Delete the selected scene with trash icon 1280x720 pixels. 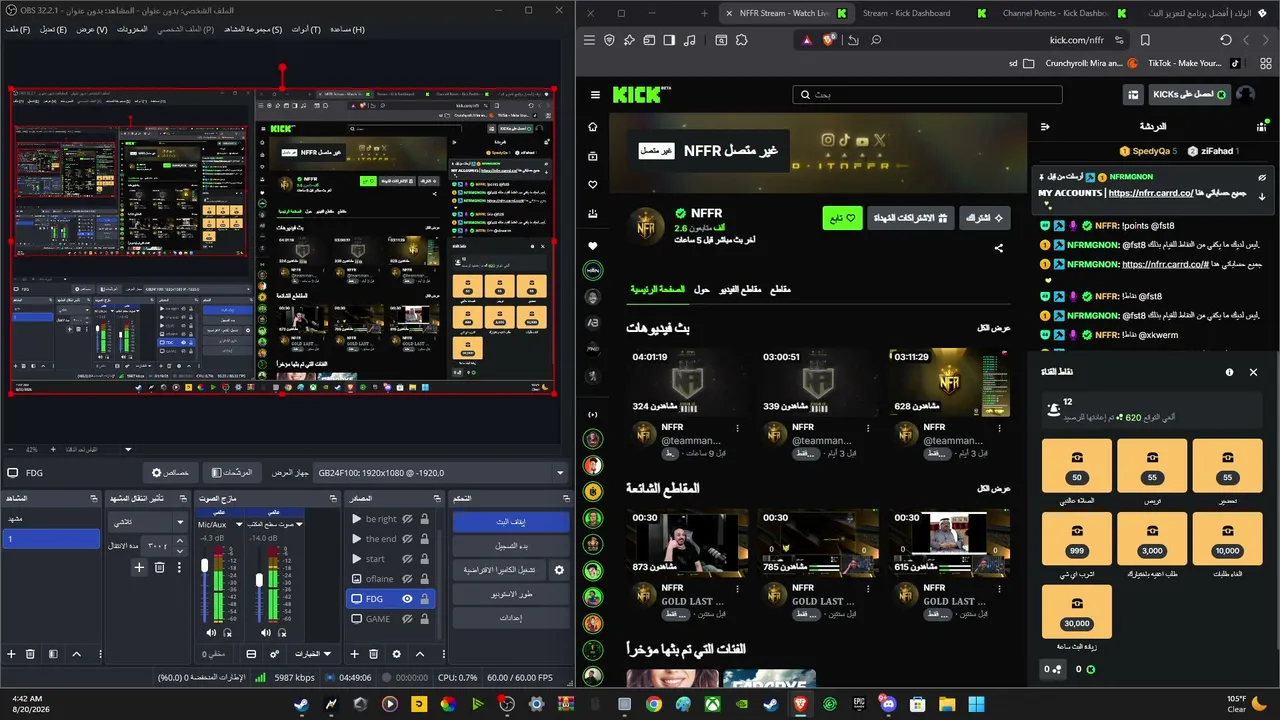(30, 654)
